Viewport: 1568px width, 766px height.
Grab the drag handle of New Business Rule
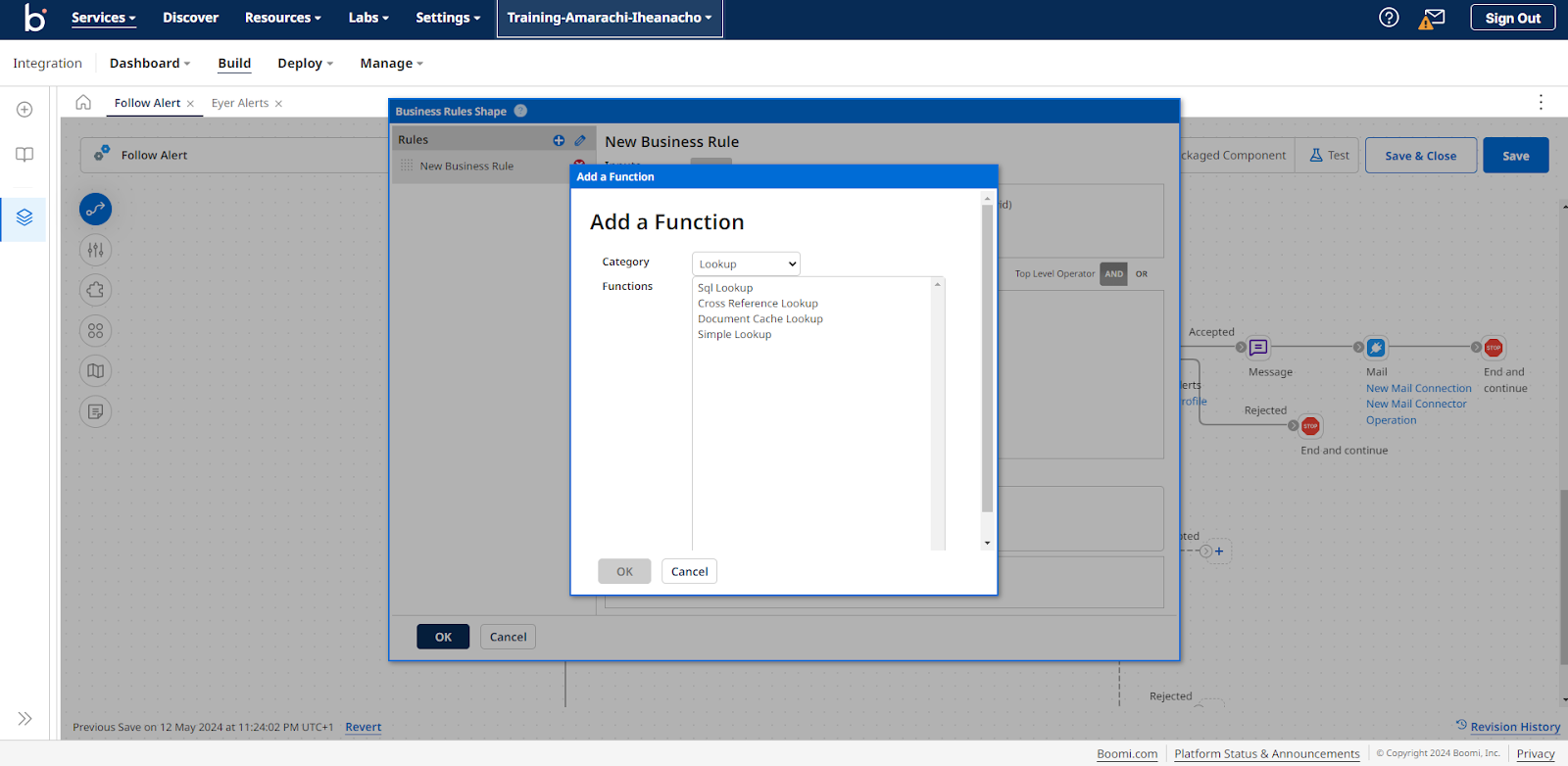click(x=407, y=166)
